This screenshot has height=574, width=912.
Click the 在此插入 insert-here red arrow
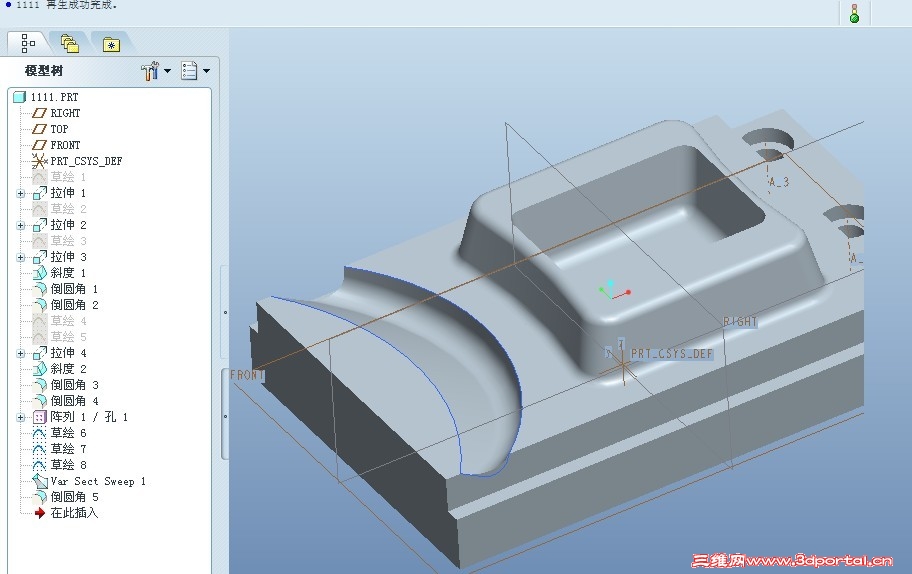coord(40,513)
